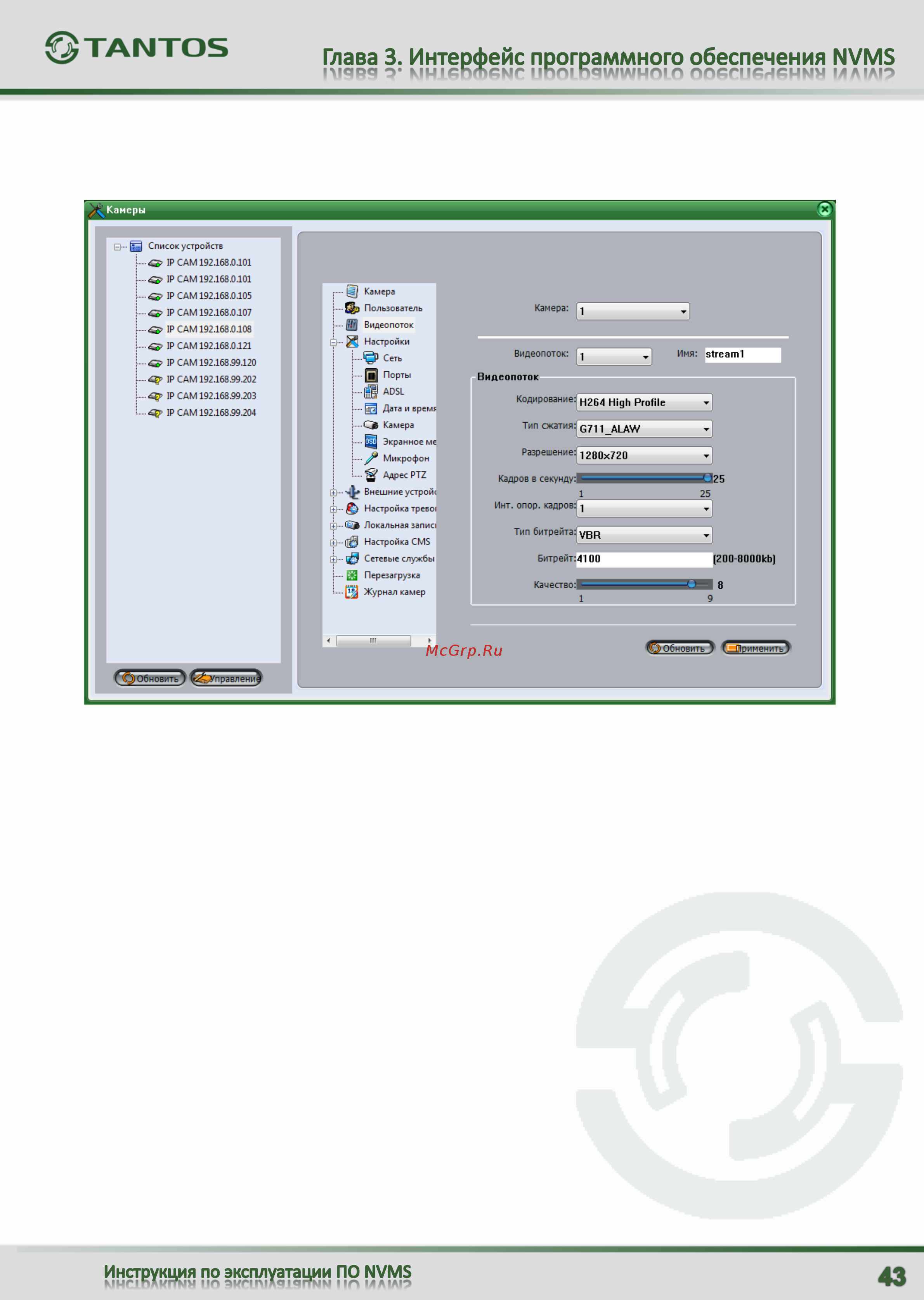
Task: Open the Журнал камер entry label
Action: coord(394,592)
